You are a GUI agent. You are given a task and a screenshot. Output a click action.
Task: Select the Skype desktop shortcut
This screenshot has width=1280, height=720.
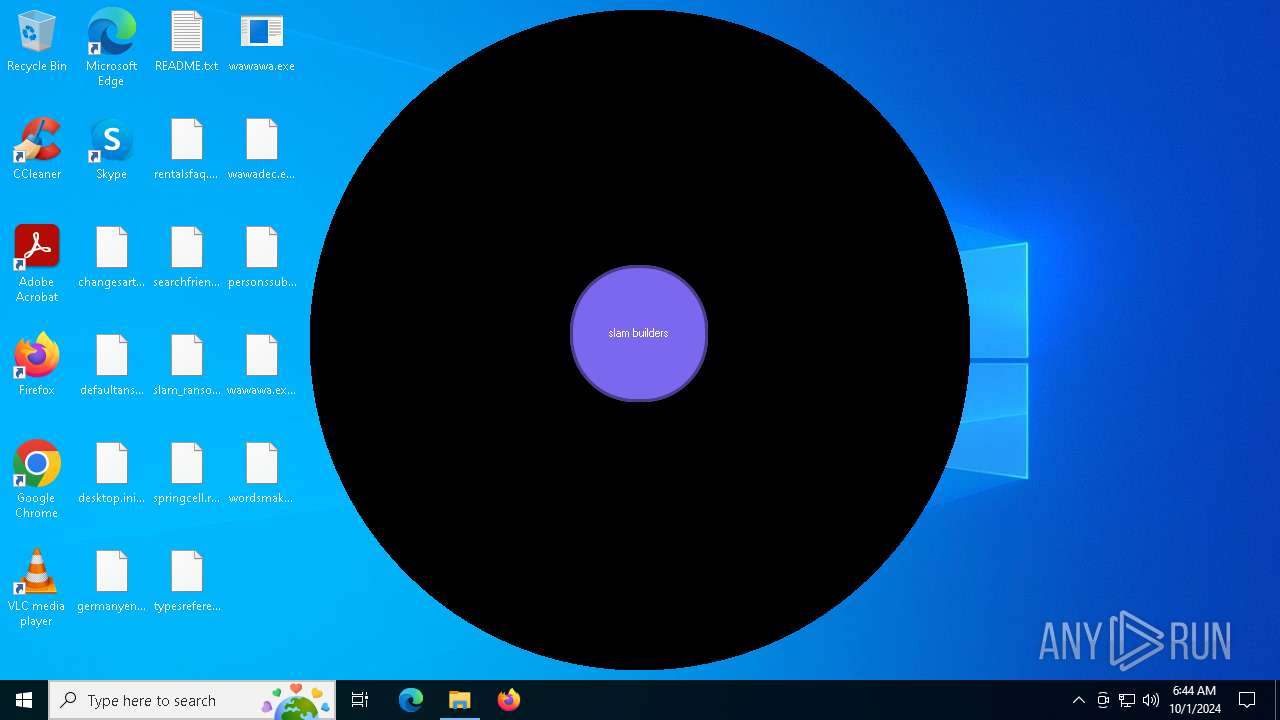point(111,149)
